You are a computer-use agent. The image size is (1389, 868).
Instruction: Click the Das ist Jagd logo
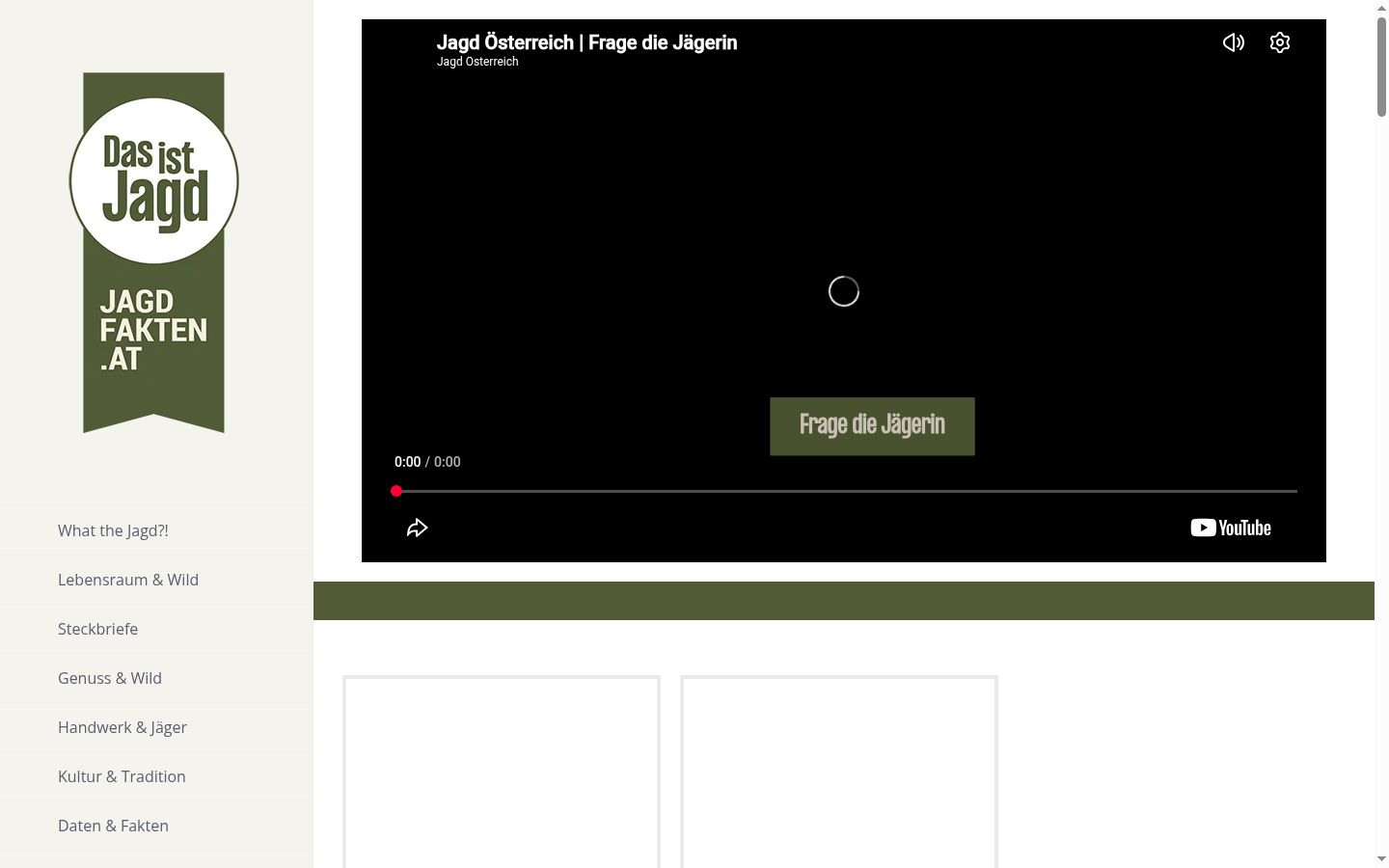[153, 253]
